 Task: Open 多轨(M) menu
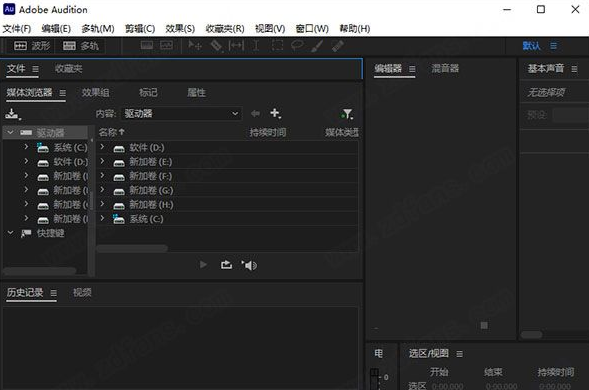(98, 29)
